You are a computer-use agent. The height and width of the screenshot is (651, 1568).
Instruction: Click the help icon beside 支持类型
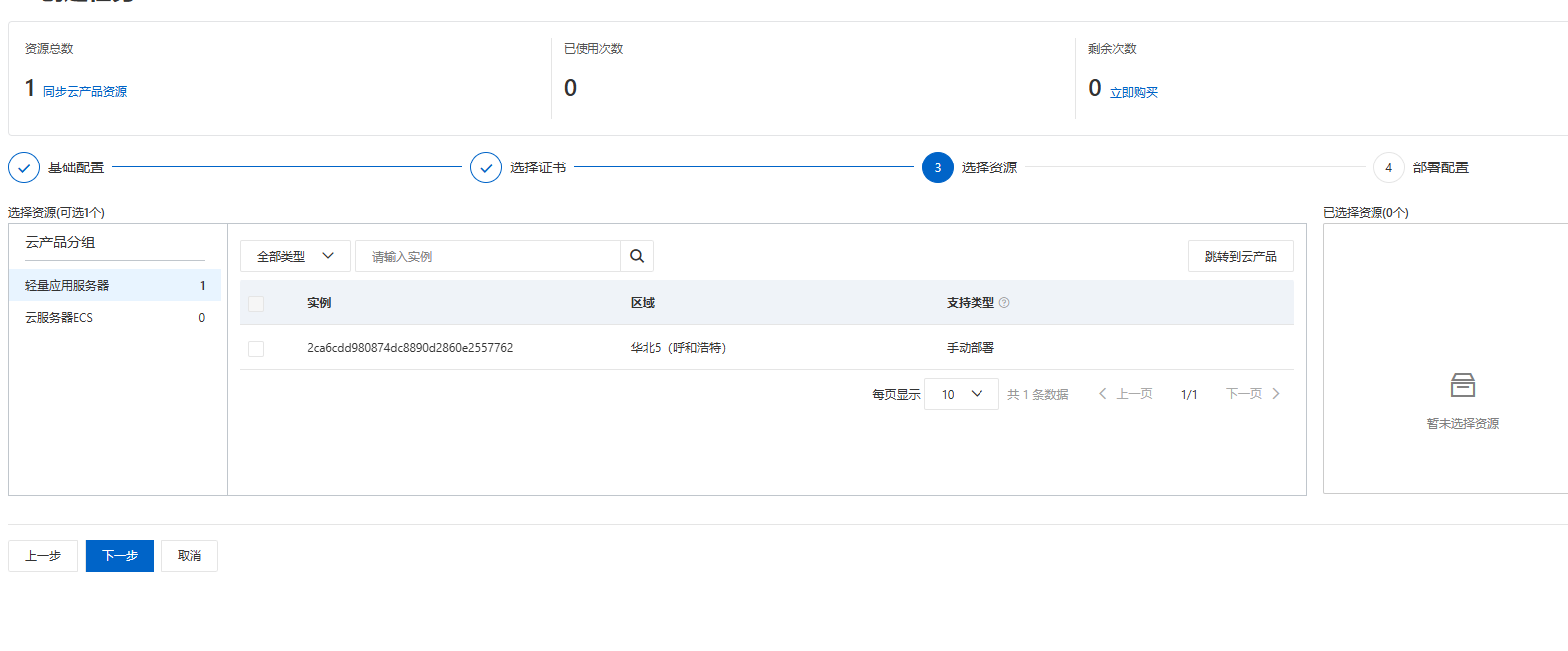click(1004, 303)
